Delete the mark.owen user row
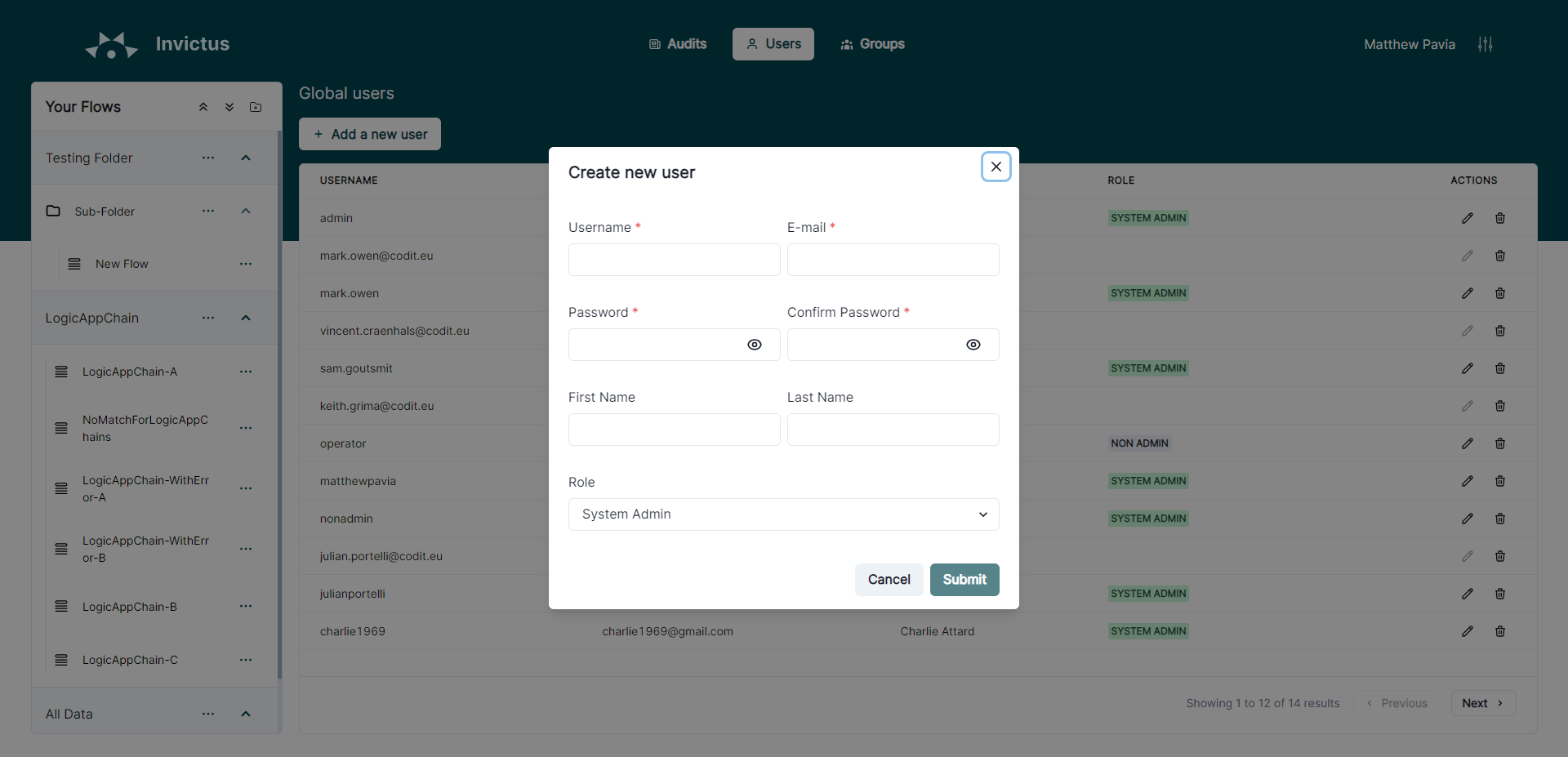Screen dimensions: 1568x757 click(x=1500, y=293)
